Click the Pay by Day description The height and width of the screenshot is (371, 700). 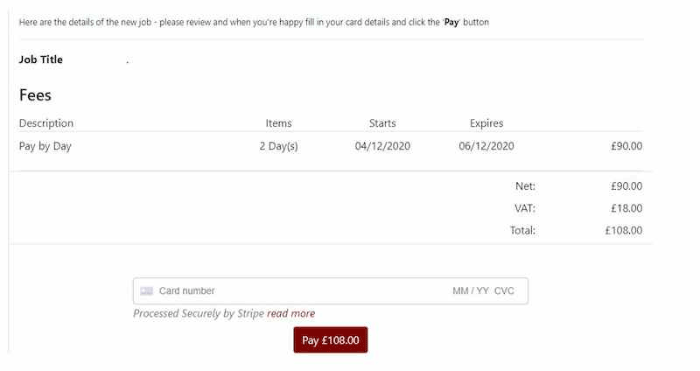(x=45, y=146)
